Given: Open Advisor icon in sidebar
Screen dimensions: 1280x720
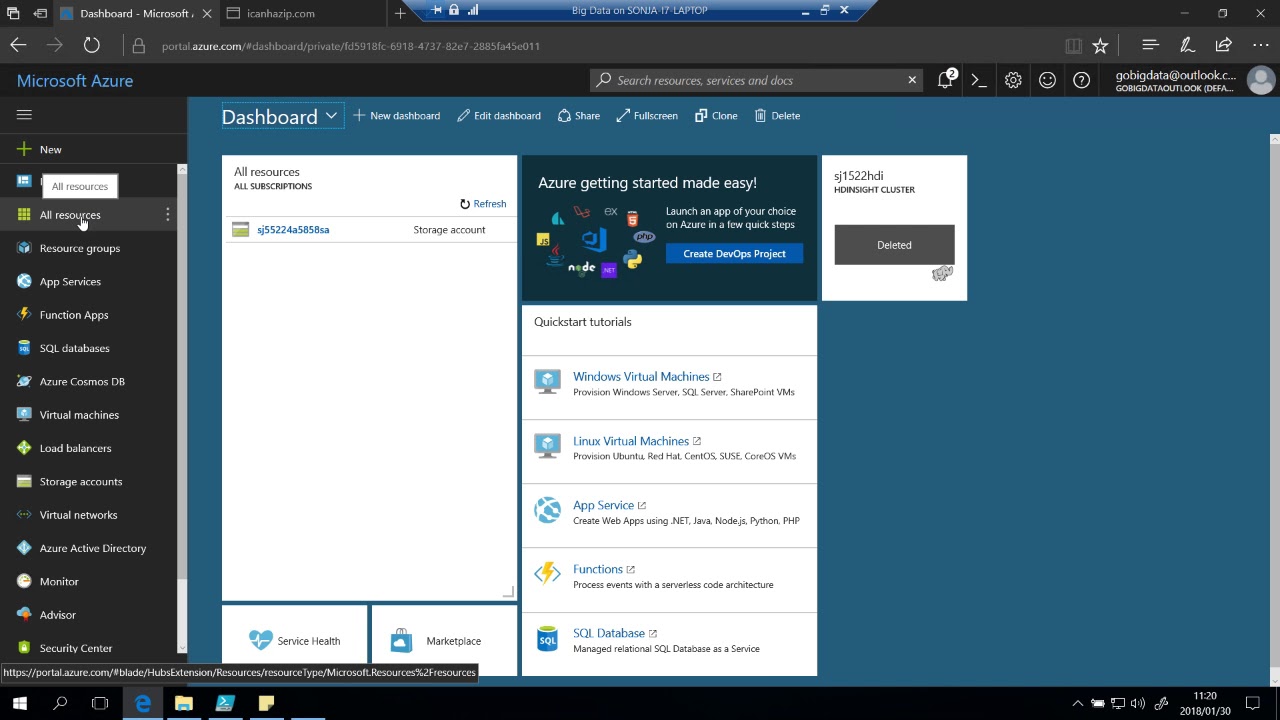Looking at the screenshot, I should (x=24, y=615).
